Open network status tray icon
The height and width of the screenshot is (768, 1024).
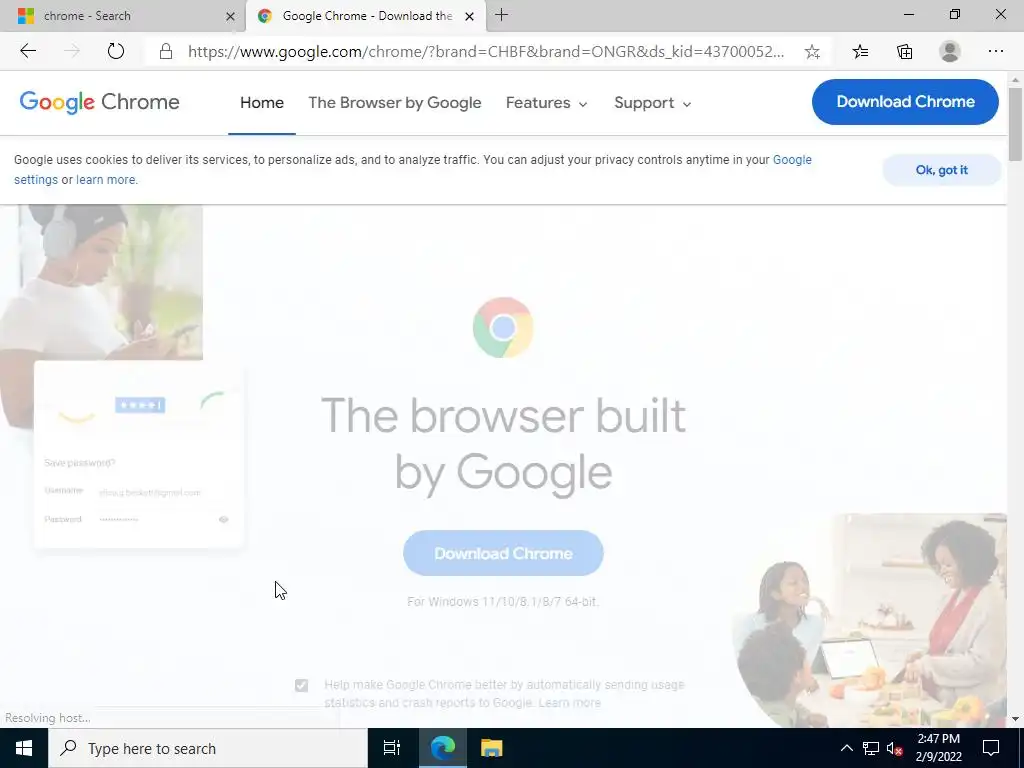[871, 748]
